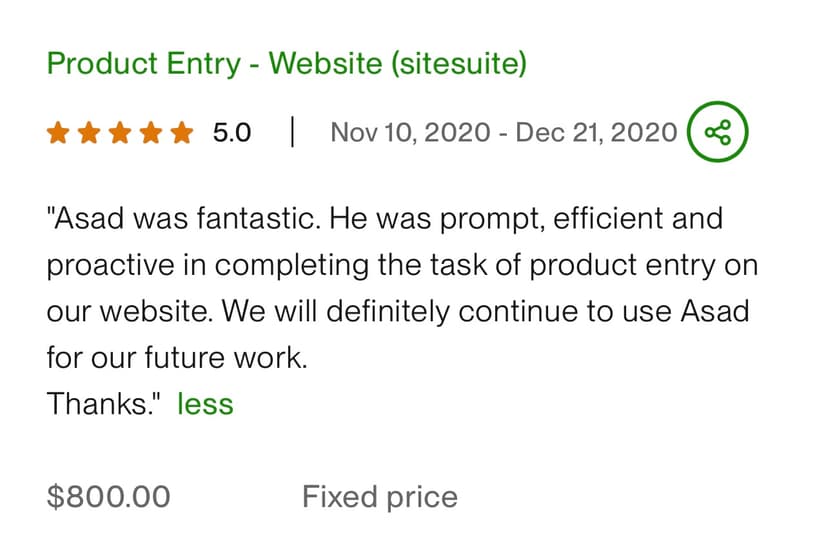Screen dimensions: 828x555
Task: Click the share icon in the green circle
Action: [717, 132]
